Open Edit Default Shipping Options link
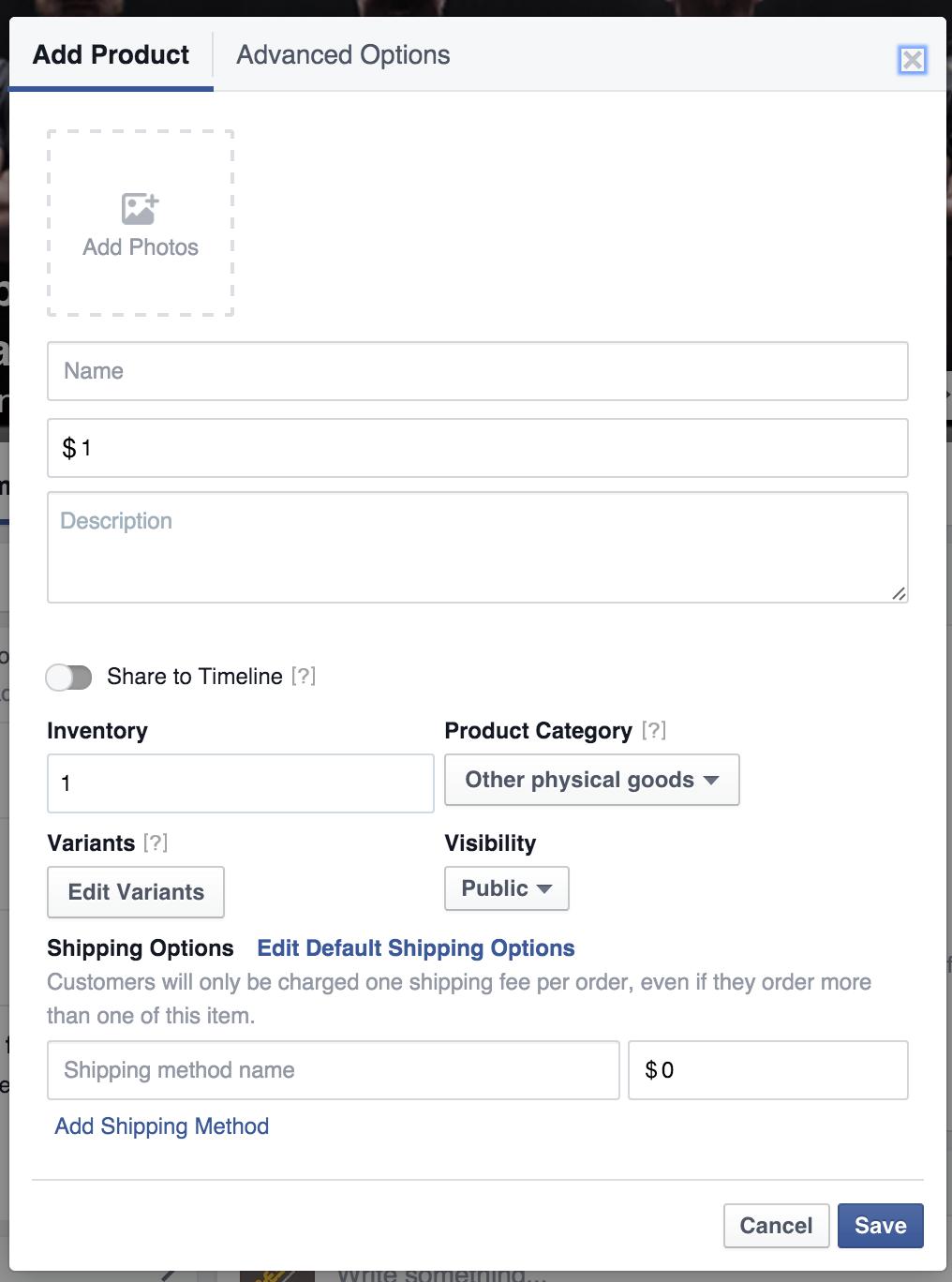The width and height of the screenshot is (952, 1282). tap(416, 948)
